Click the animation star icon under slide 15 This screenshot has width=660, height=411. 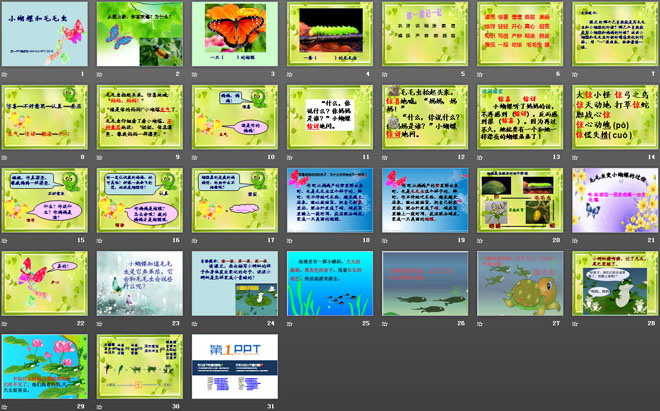[4, 241]
